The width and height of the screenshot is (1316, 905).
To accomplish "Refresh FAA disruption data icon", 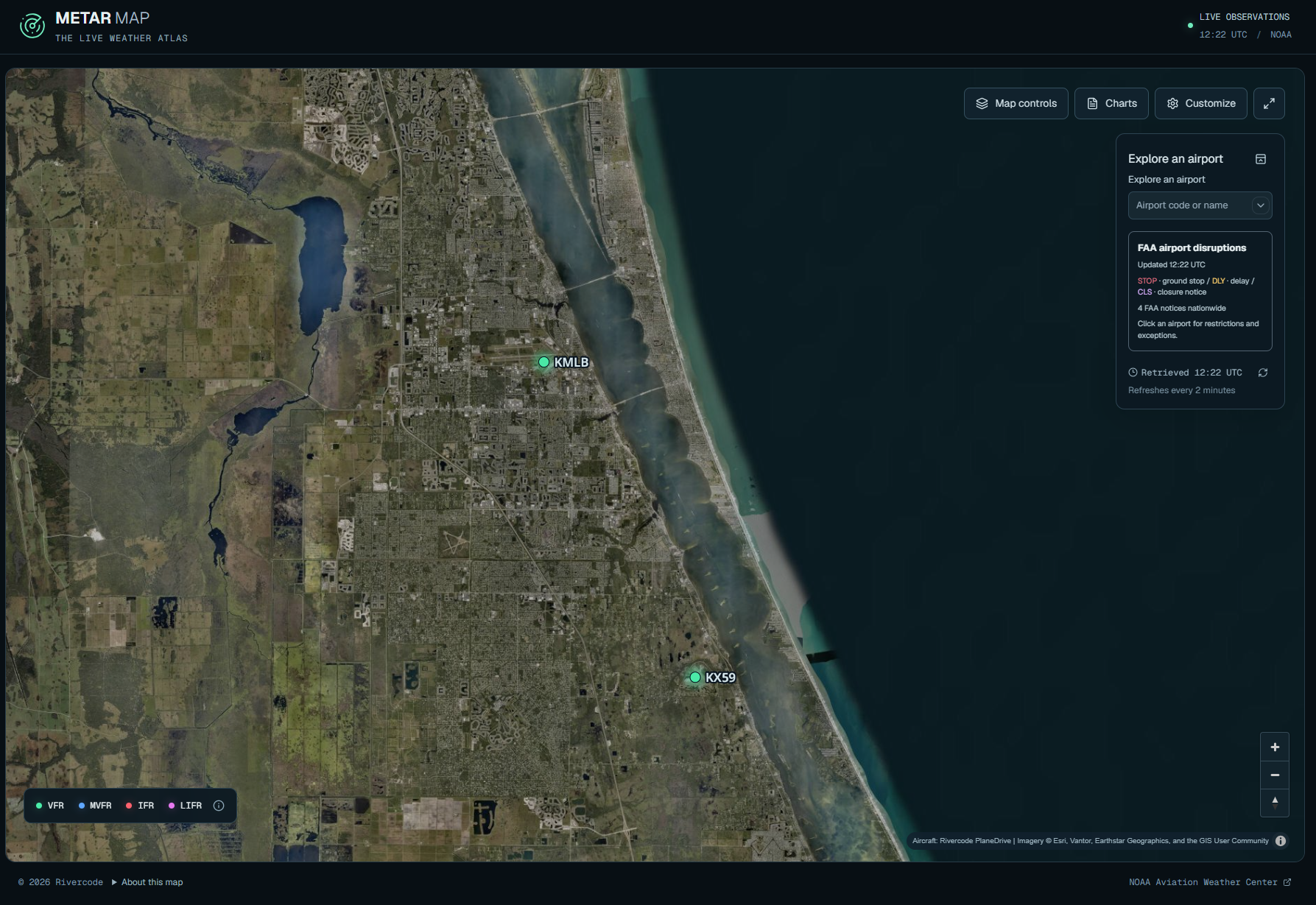I will click(1263, 373).
